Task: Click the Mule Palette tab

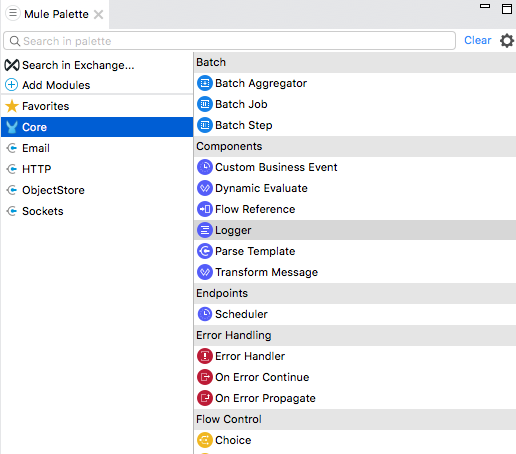Action: pyautogui.click(x=56, y=14)
